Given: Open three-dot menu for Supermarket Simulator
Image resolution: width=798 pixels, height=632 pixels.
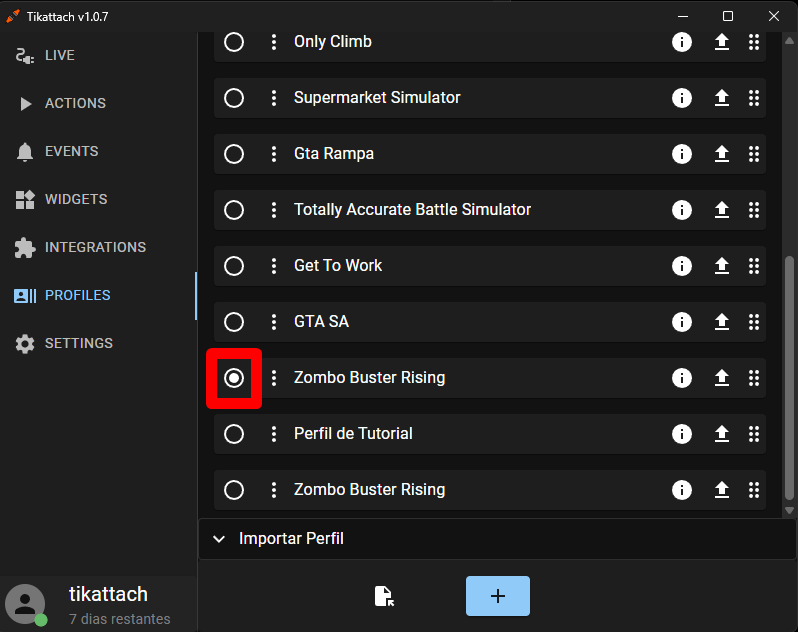Looking at the screenshot, I should (274, 98).
